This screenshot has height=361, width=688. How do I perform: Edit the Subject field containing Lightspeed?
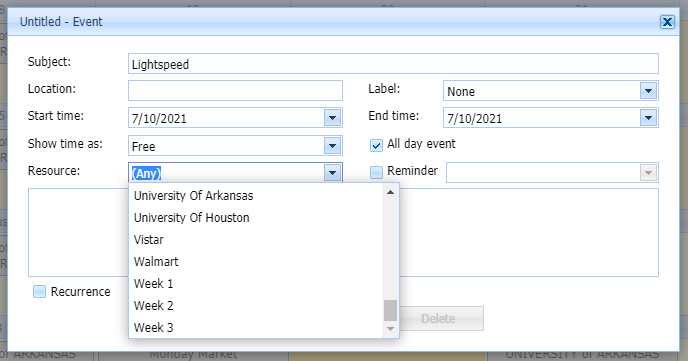tap(393, 64)
